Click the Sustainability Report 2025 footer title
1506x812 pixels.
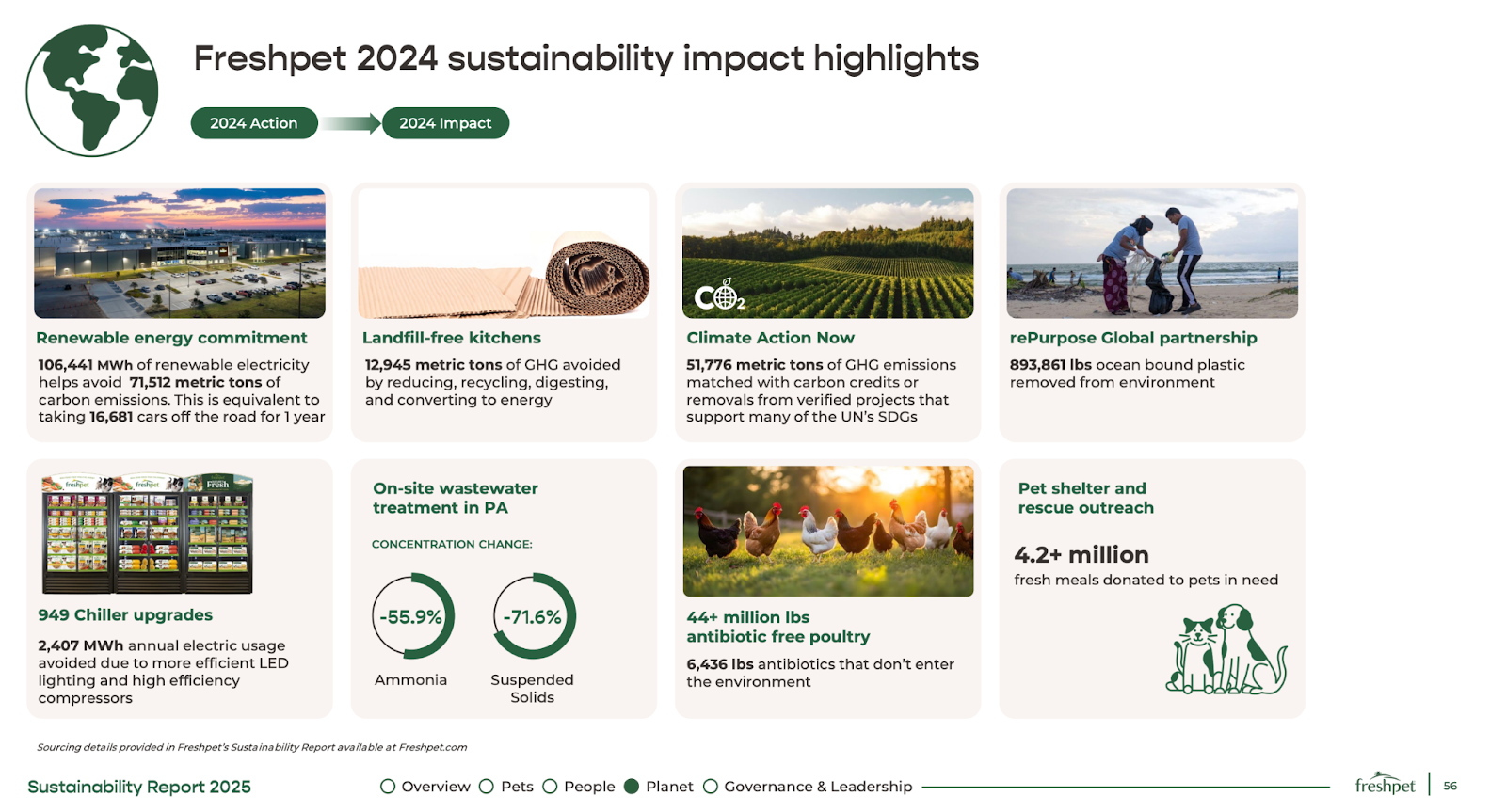pyautogui.click(x=139, y=787)
